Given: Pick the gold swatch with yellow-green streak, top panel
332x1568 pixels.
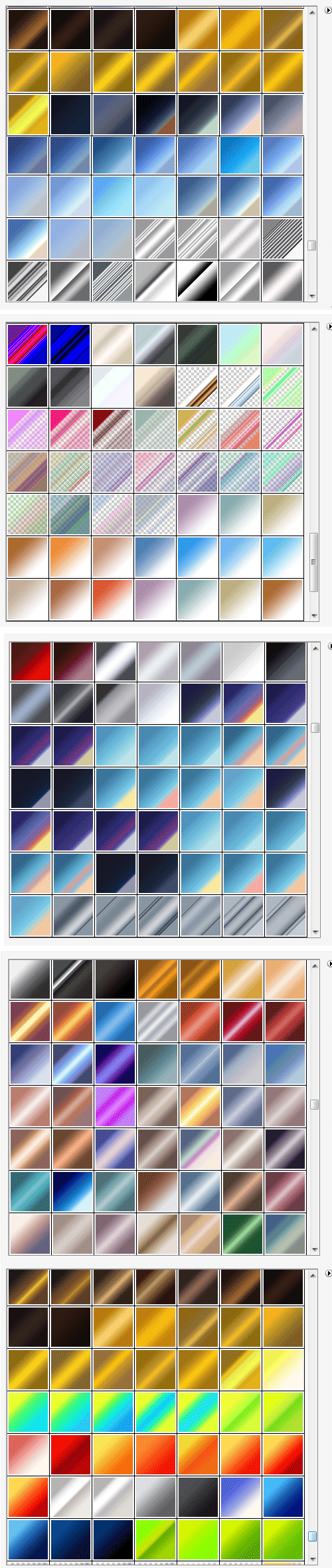Looking at the screenshot, I should (28, 114).
